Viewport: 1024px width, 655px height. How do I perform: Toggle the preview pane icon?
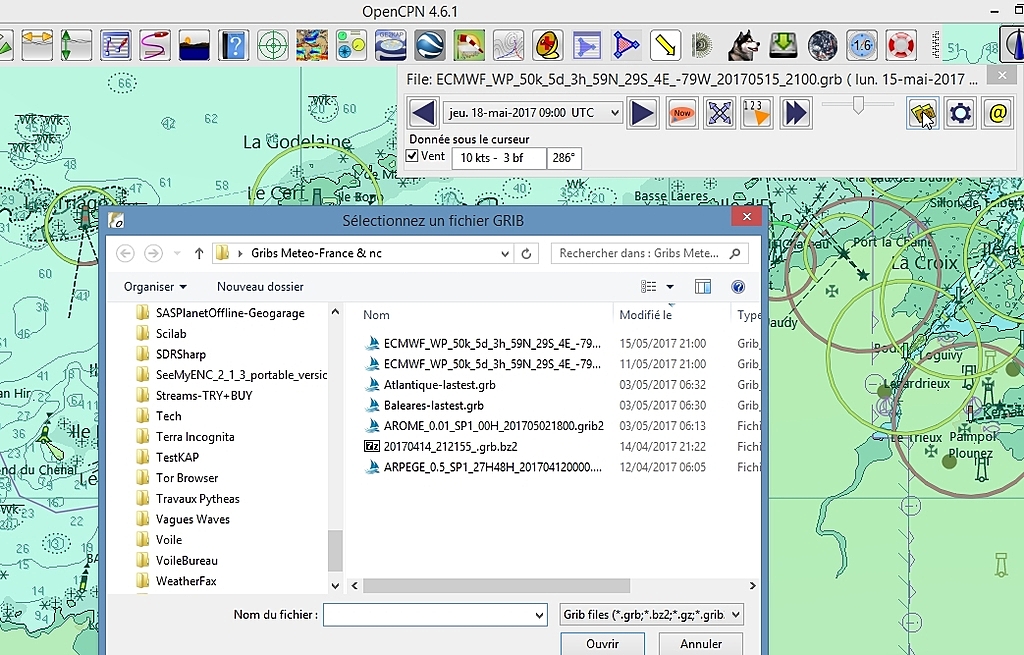[x=703, y=287]
